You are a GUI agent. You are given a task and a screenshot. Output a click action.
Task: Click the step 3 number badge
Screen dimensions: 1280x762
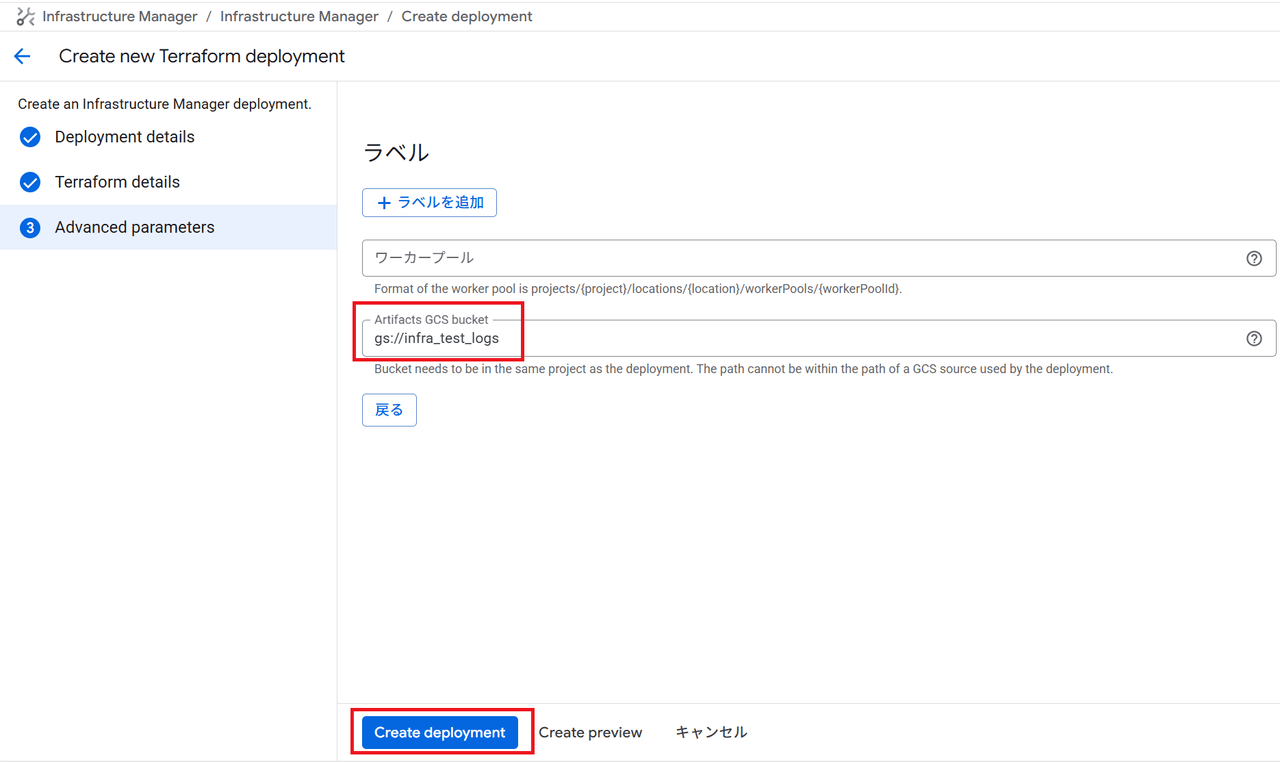tap(30, 228)
